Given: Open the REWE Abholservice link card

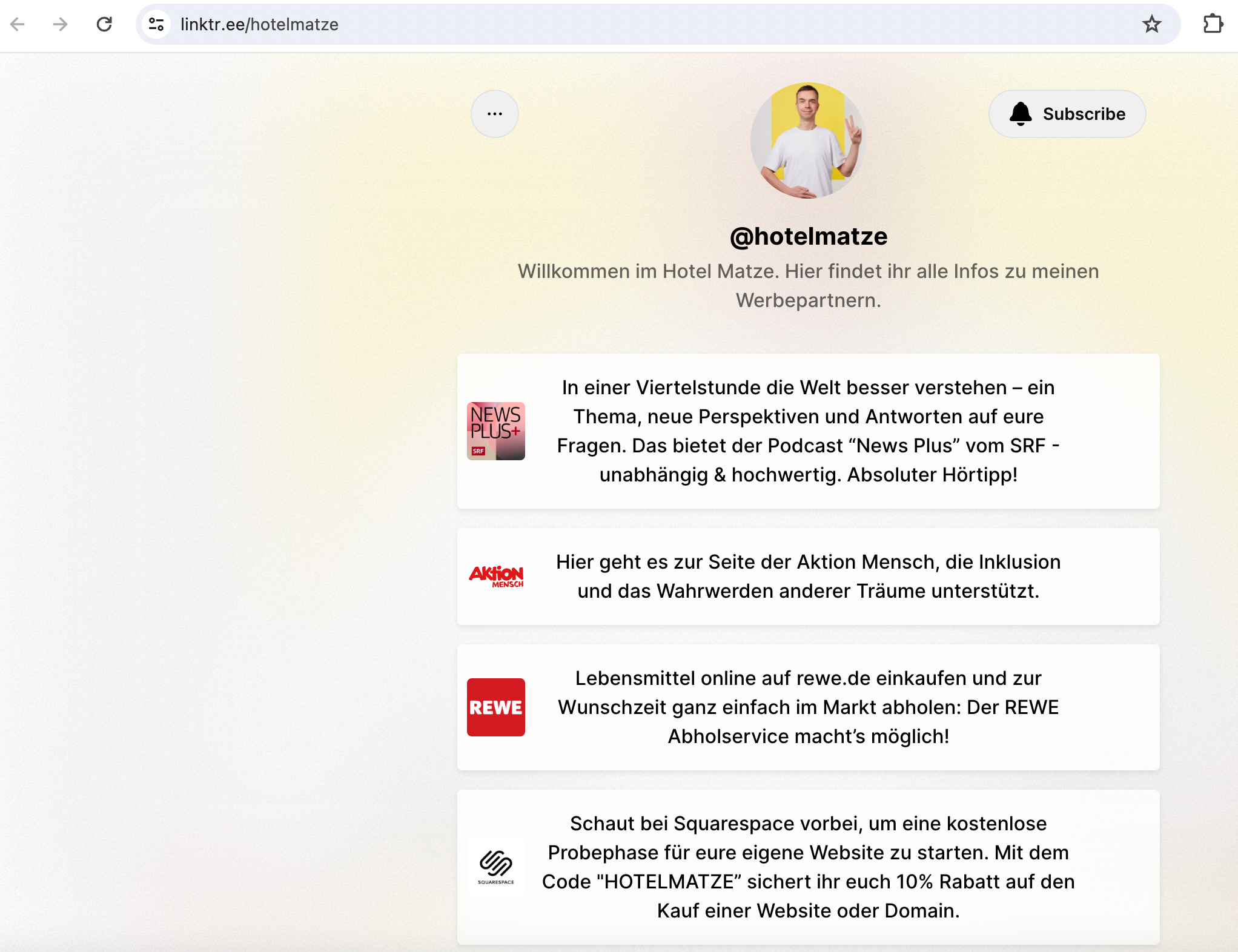Looking at the screenshot, I should [x=808, y=707].
